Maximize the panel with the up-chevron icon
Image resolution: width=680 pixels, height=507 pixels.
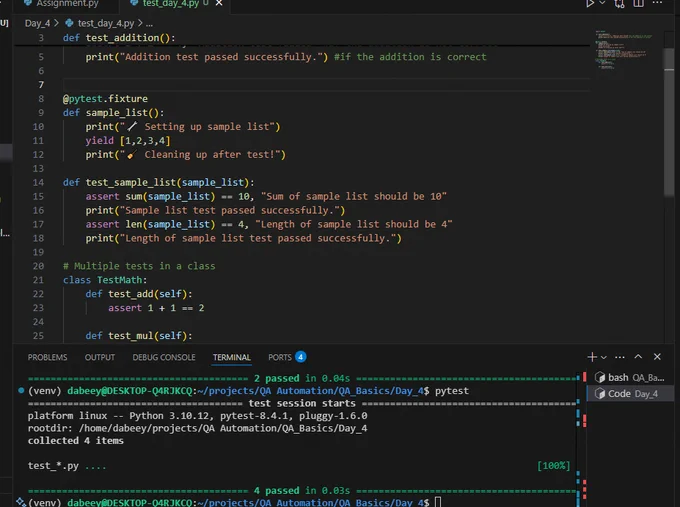click(638, 357)
